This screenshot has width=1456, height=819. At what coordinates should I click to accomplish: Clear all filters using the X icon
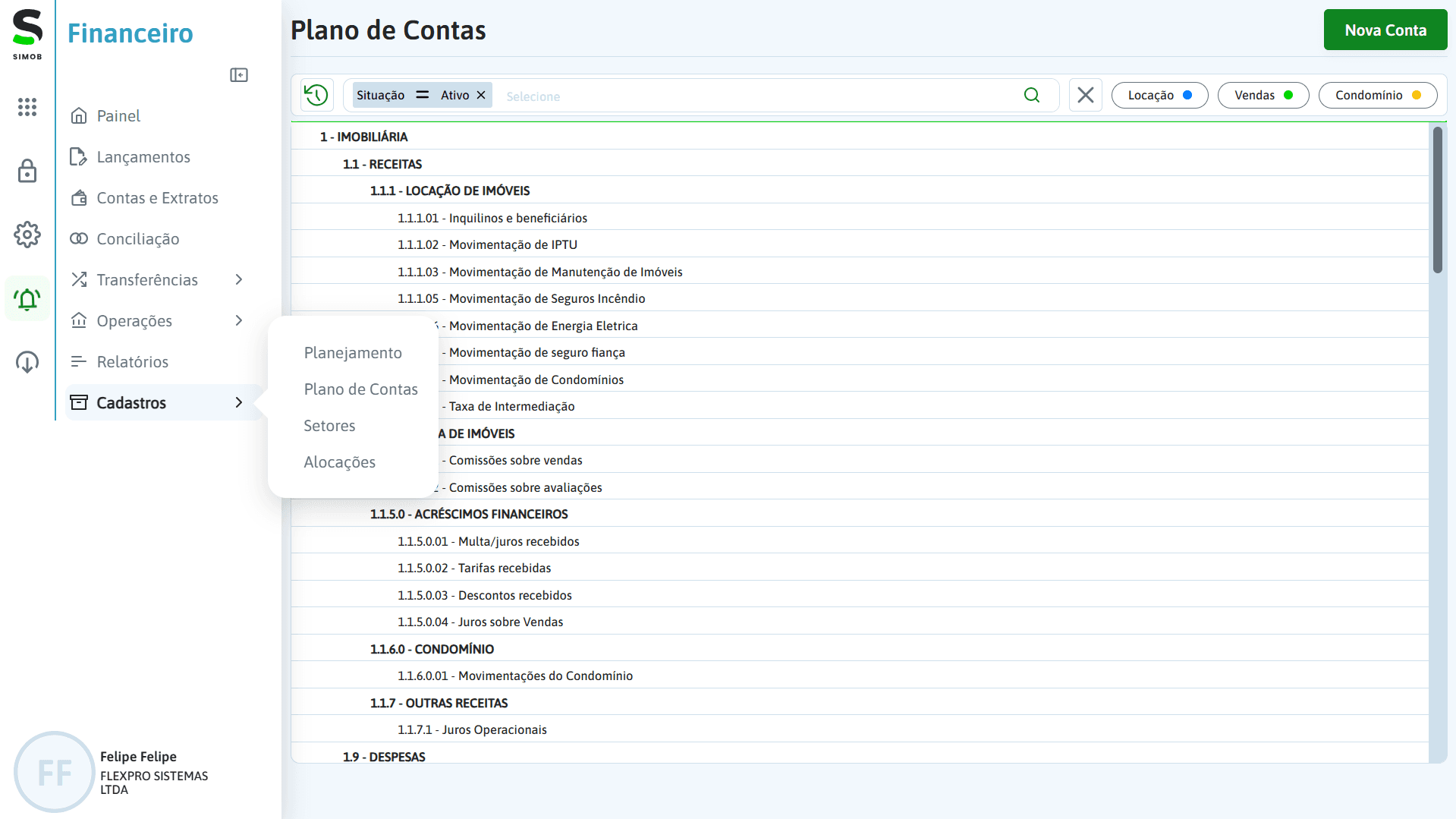point(1085,94)
